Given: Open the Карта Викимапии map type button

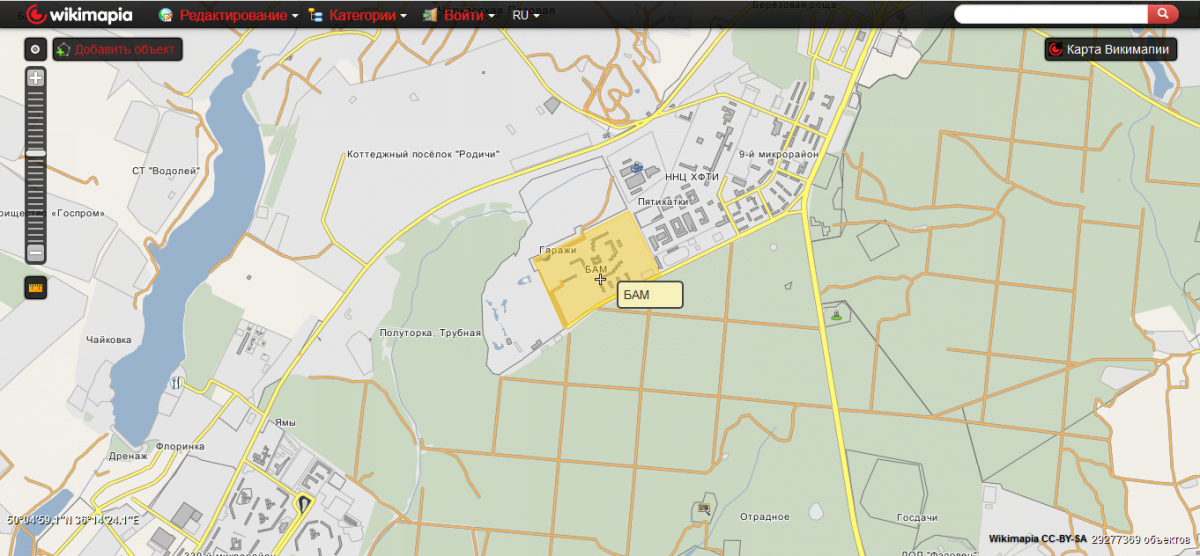Looking at the screenshot, I should click(1110, 49).
